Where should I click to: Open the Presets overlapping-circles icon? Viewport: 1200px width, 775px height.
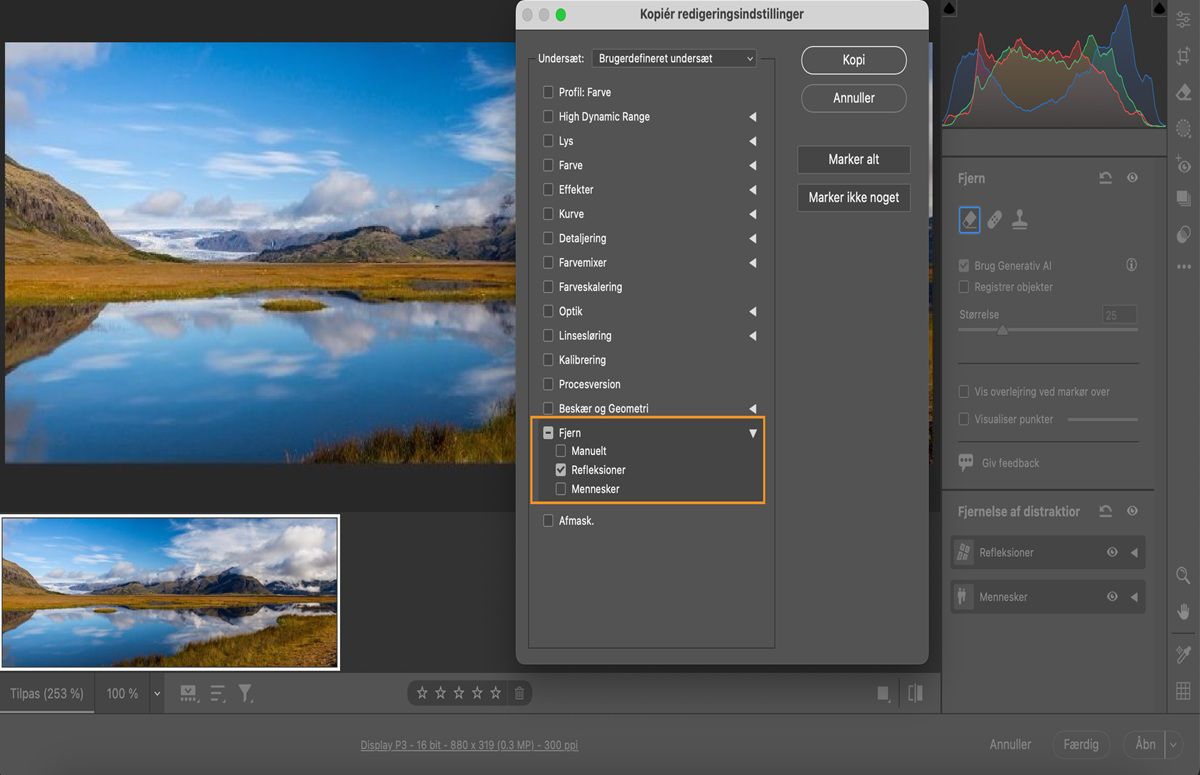coord(1184,234)
